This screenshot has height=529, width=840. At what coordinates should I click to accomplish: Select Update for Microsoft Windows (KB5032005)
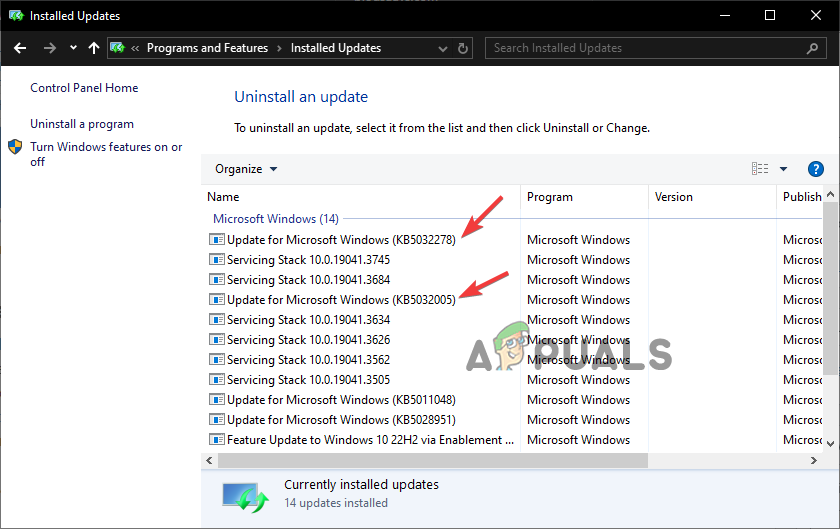[x=341, y=300]
